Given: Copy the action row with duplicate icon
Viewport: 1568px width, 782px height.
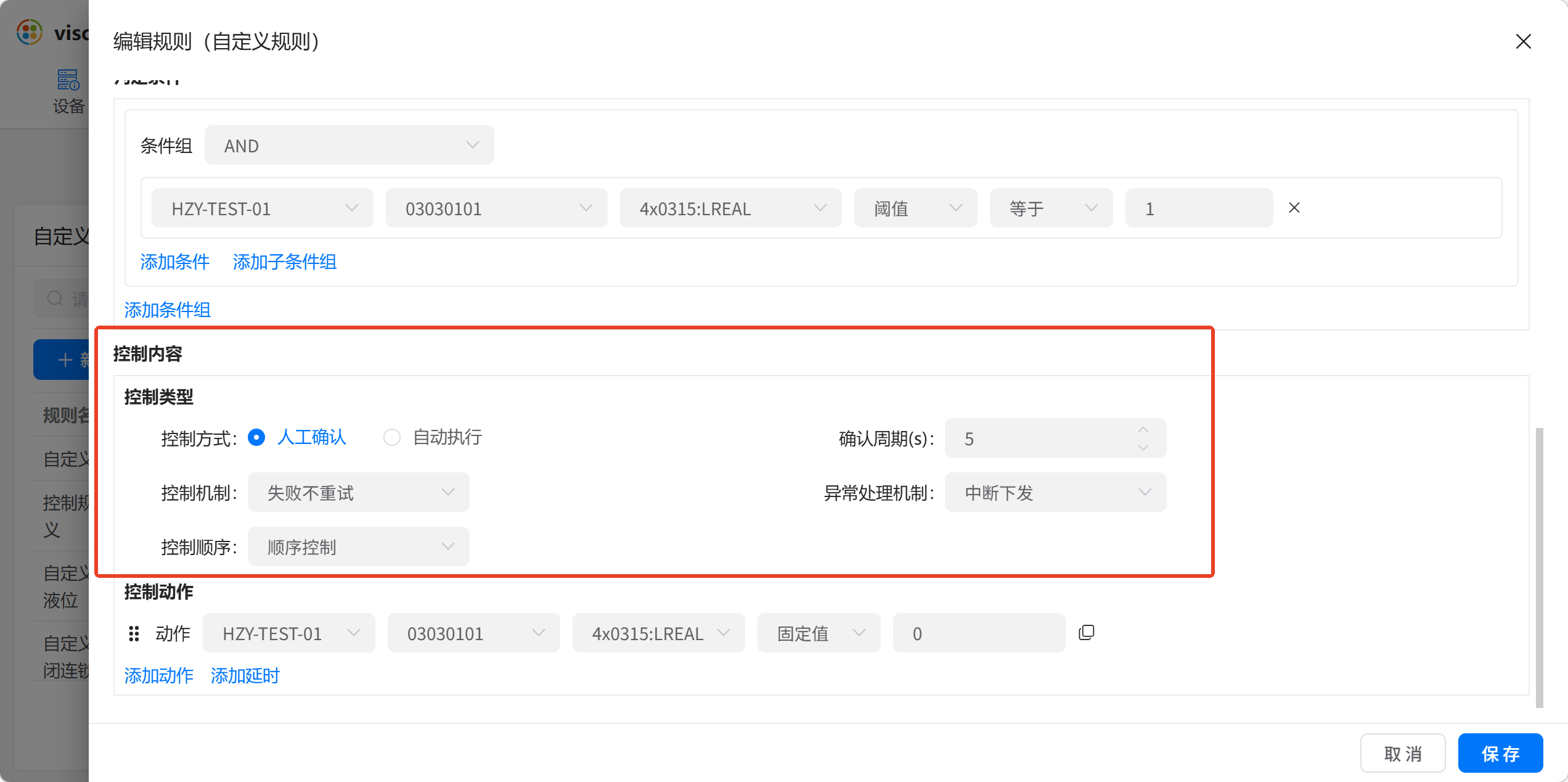Looking at the screenshot, I should pyautogui.click(x=1087, y=632).
